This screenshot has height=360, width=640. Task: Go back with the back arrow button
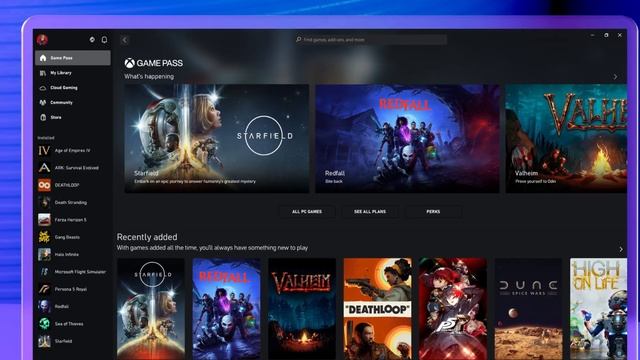125,40
